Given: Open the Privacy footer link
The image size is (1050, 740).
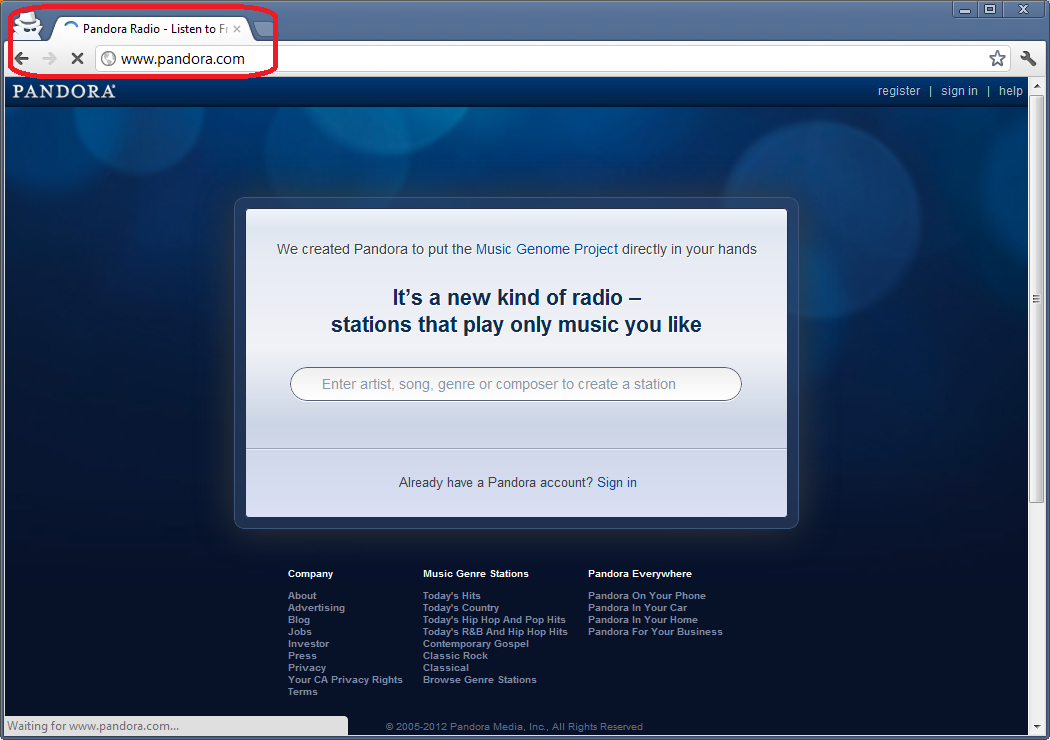Looking at the screenshot, I should click(307, 668).
